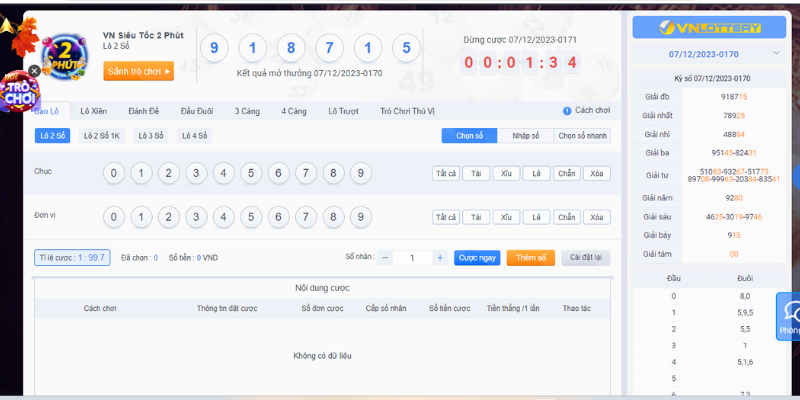Pick Tài filter in the Chục row
The height and width of the screenshot is (400, 800).
coord(477,173)
